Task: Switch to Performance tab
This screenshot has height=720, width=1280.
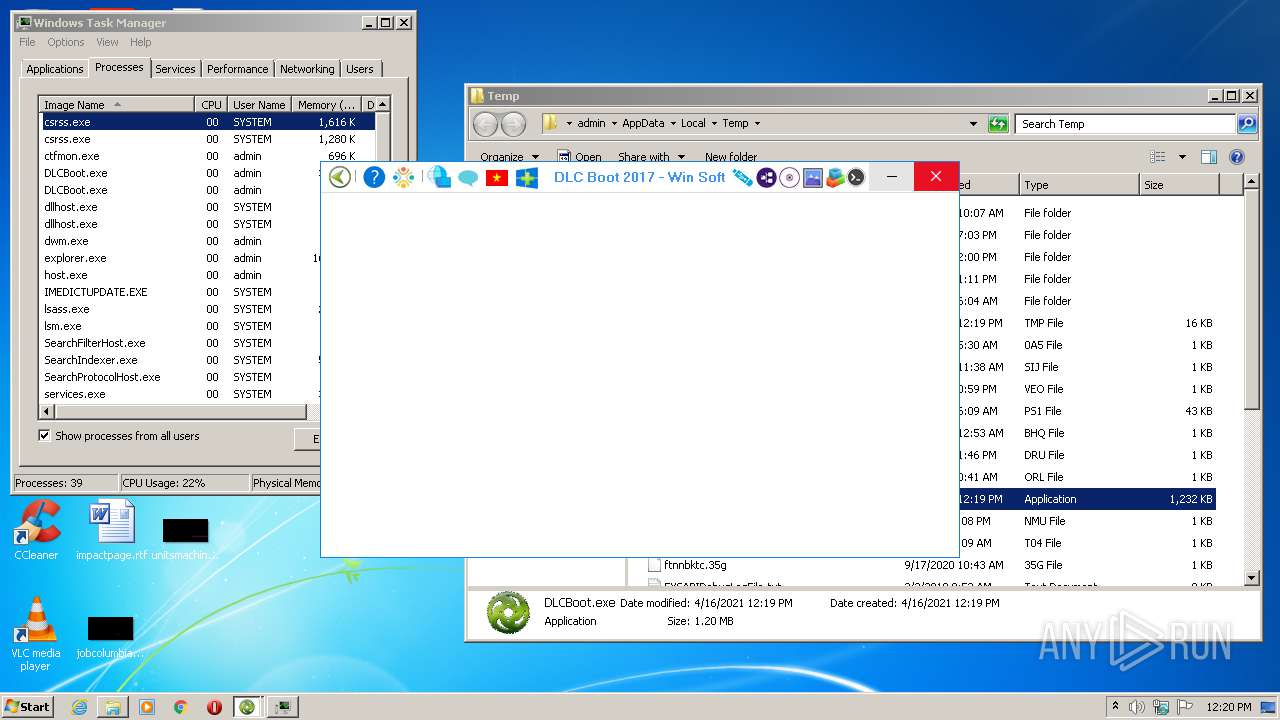Action: (238, 69)
